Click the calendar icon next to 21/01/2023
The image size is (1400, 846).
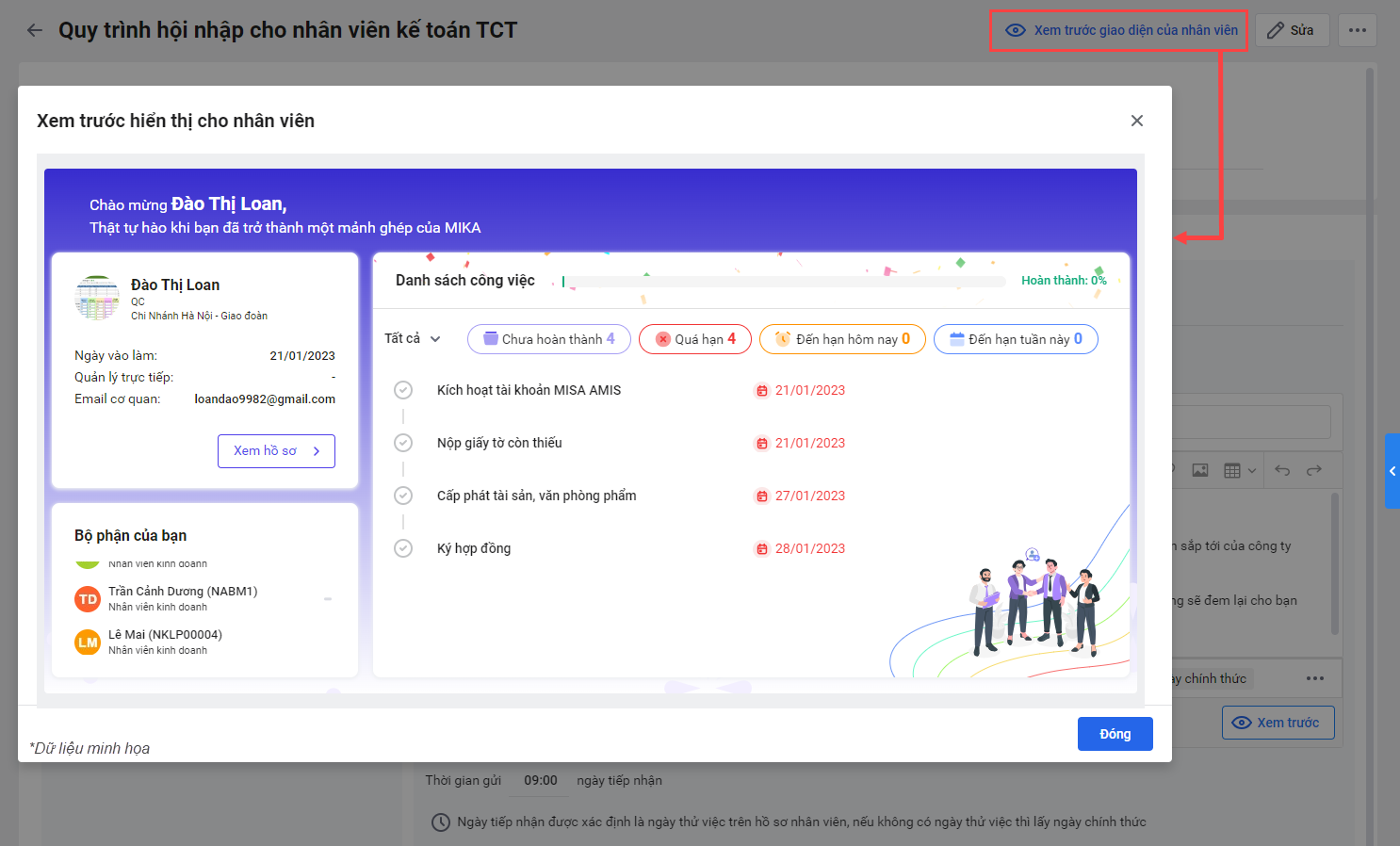click(763, 389)
